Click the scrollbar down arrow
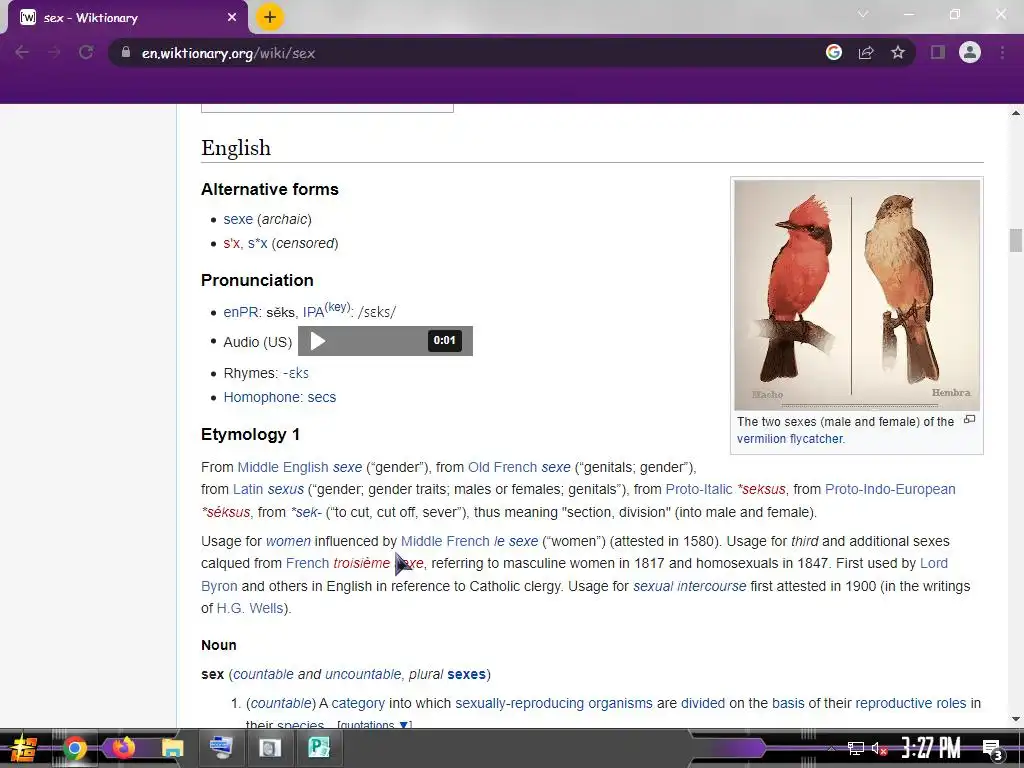 coord(1016,718)
